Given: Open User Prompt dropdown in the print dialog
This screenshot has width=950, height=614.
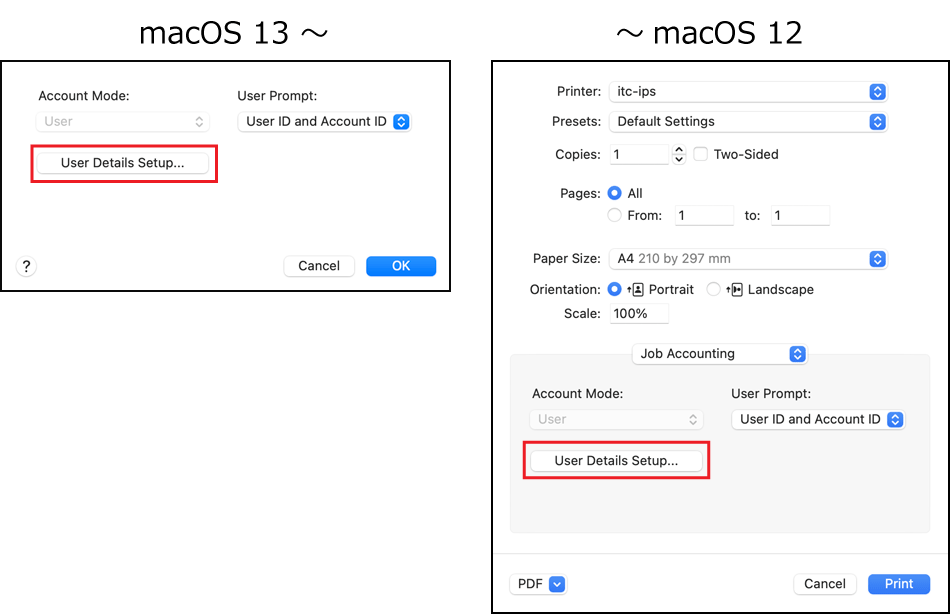Looking at the screenshot, I should 818,420.
